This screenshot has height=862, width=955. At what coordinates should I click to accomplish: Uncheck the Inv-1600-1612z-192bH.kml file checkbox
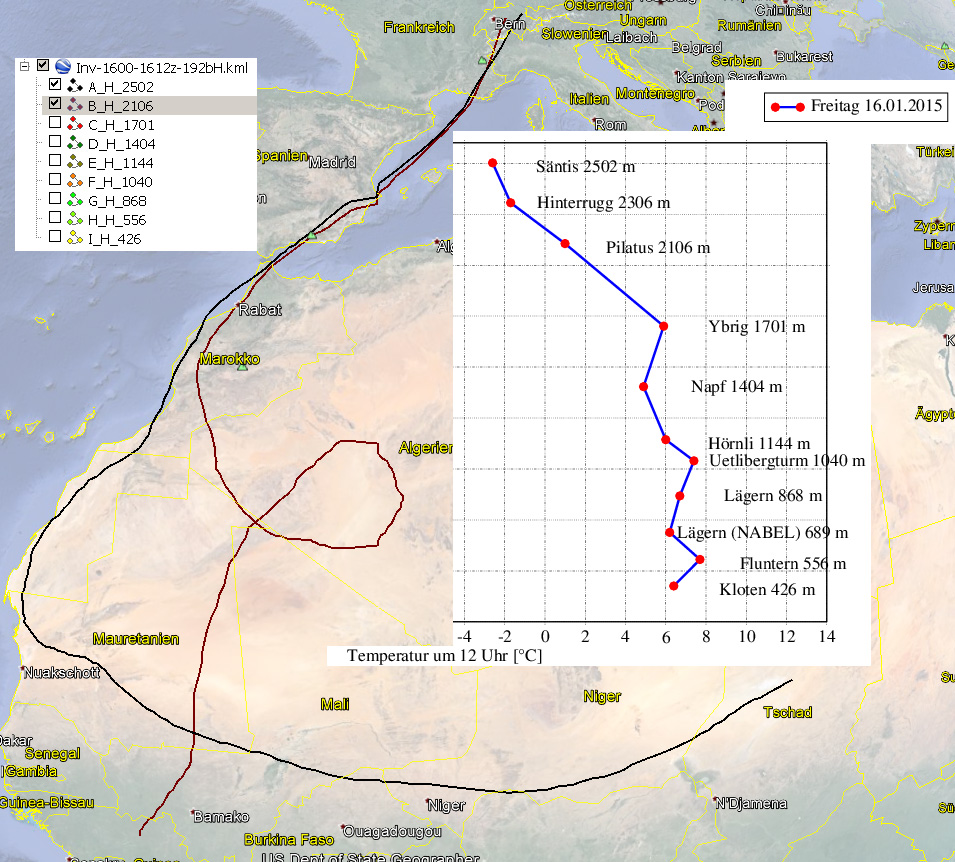click(x=43, y=65)
